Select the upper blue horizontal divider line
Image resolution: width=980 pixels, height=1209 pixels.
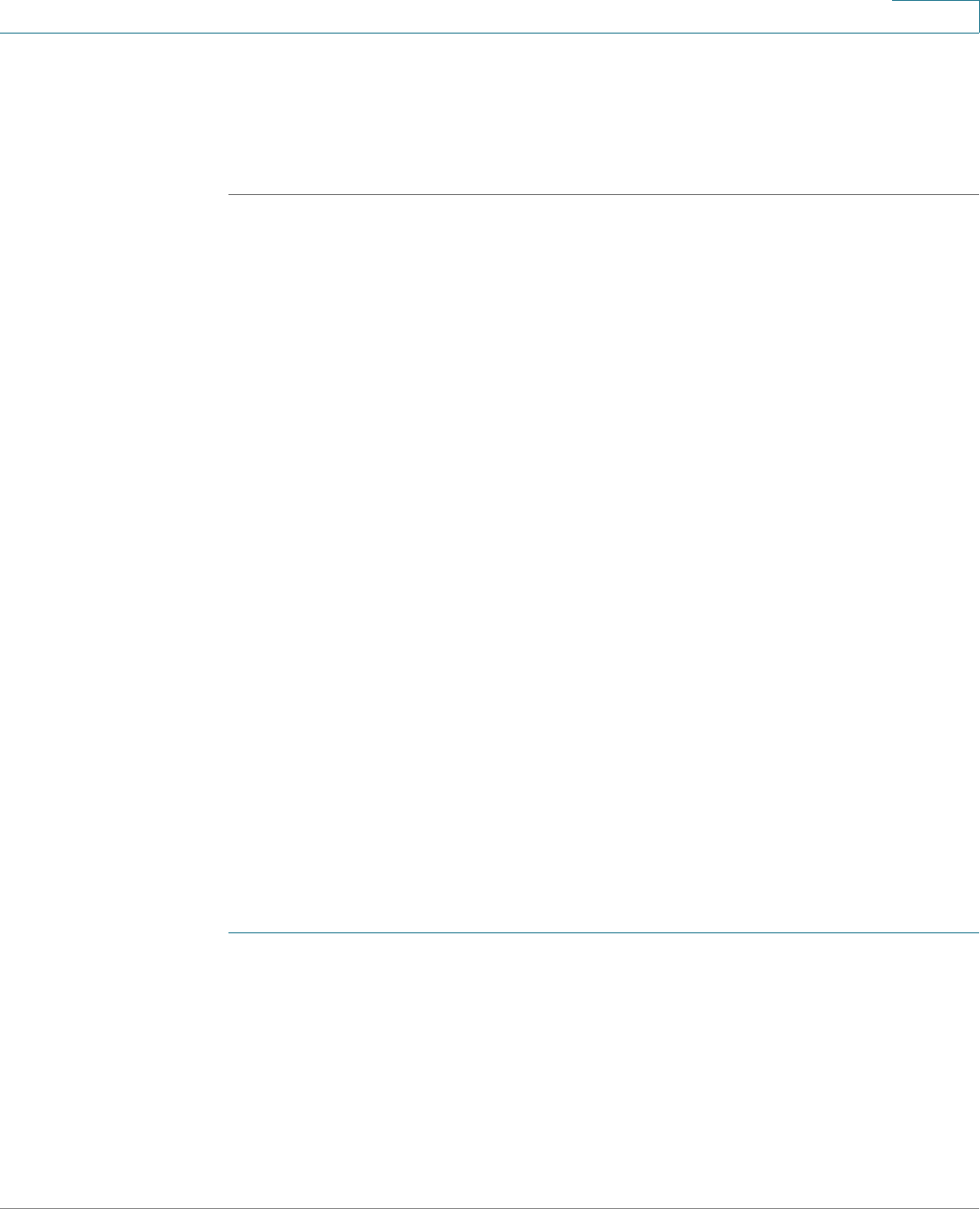pos(604,194)
